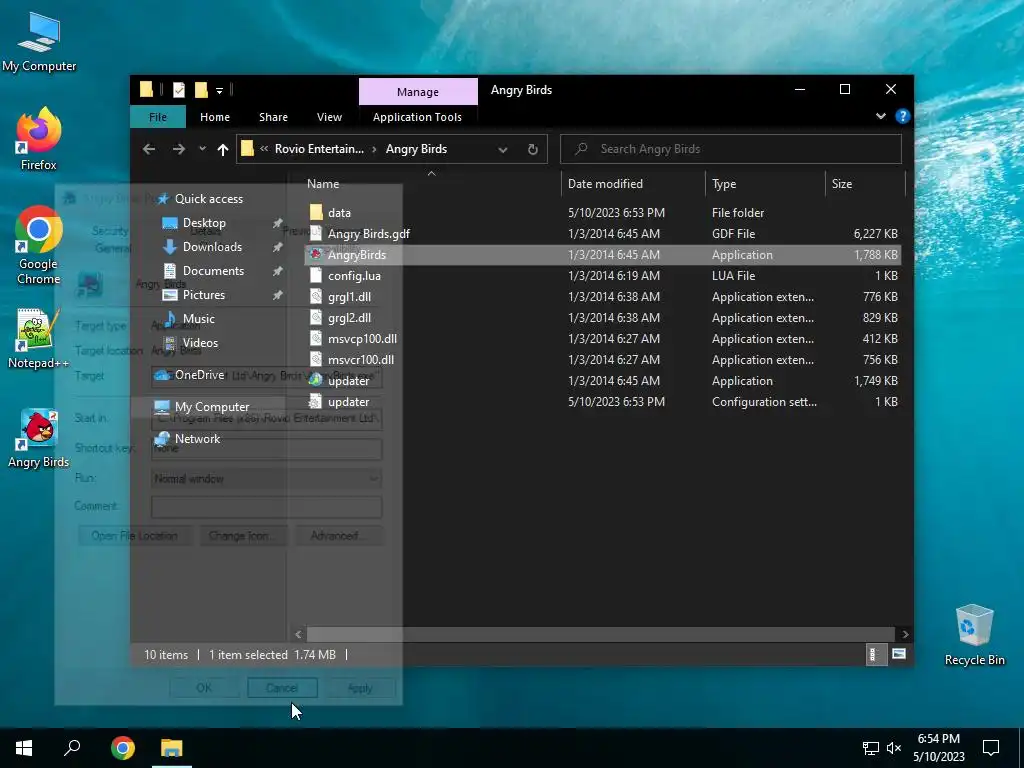Screen dimensions: 1024x768
Task: Click the Manage contextual tab
Action: (x=418, y=92)
